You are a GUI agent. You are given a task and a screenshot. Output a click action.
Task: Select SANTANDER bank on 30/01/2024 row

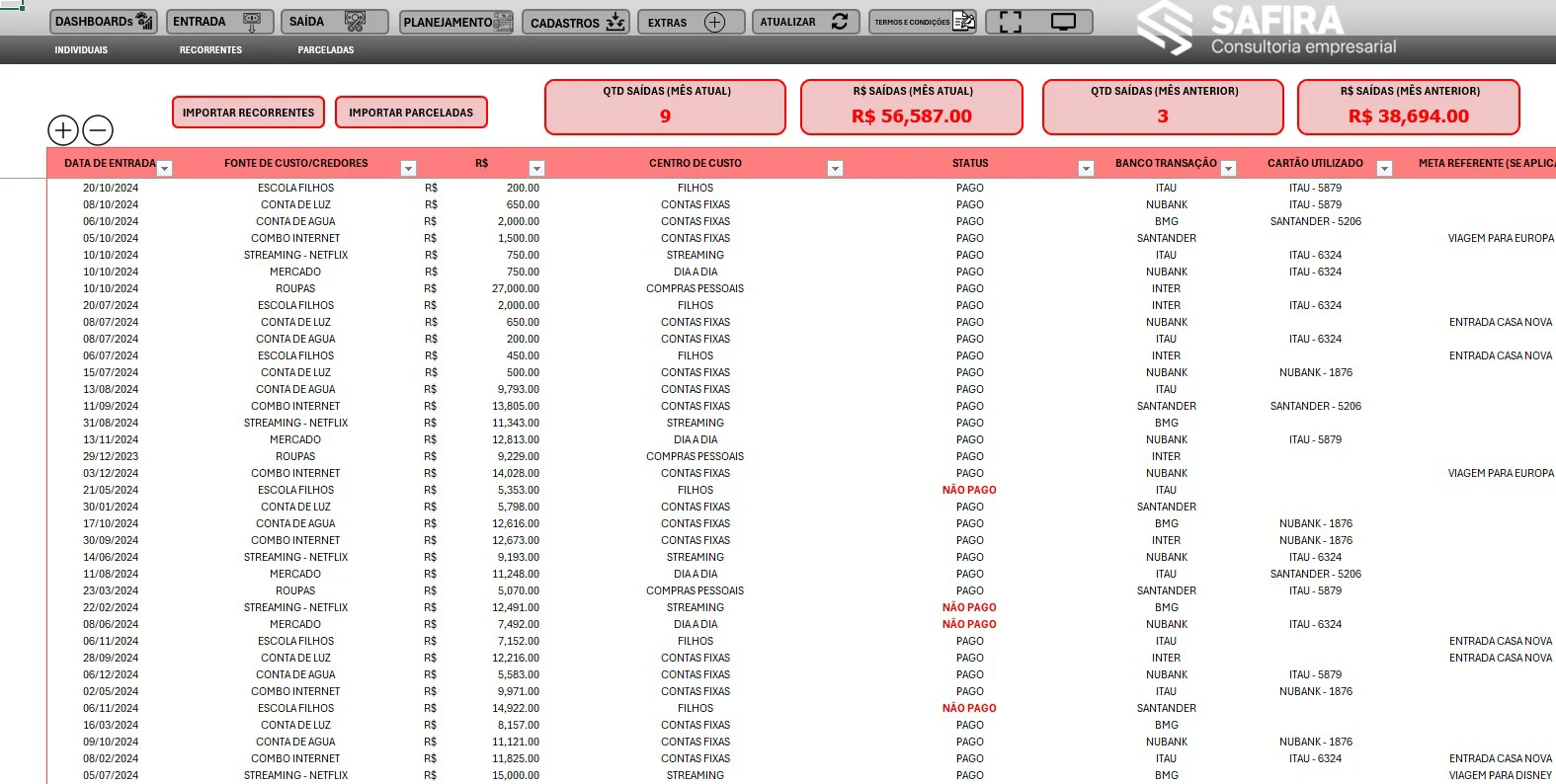pyautogui.click(x=1167, y=507)
